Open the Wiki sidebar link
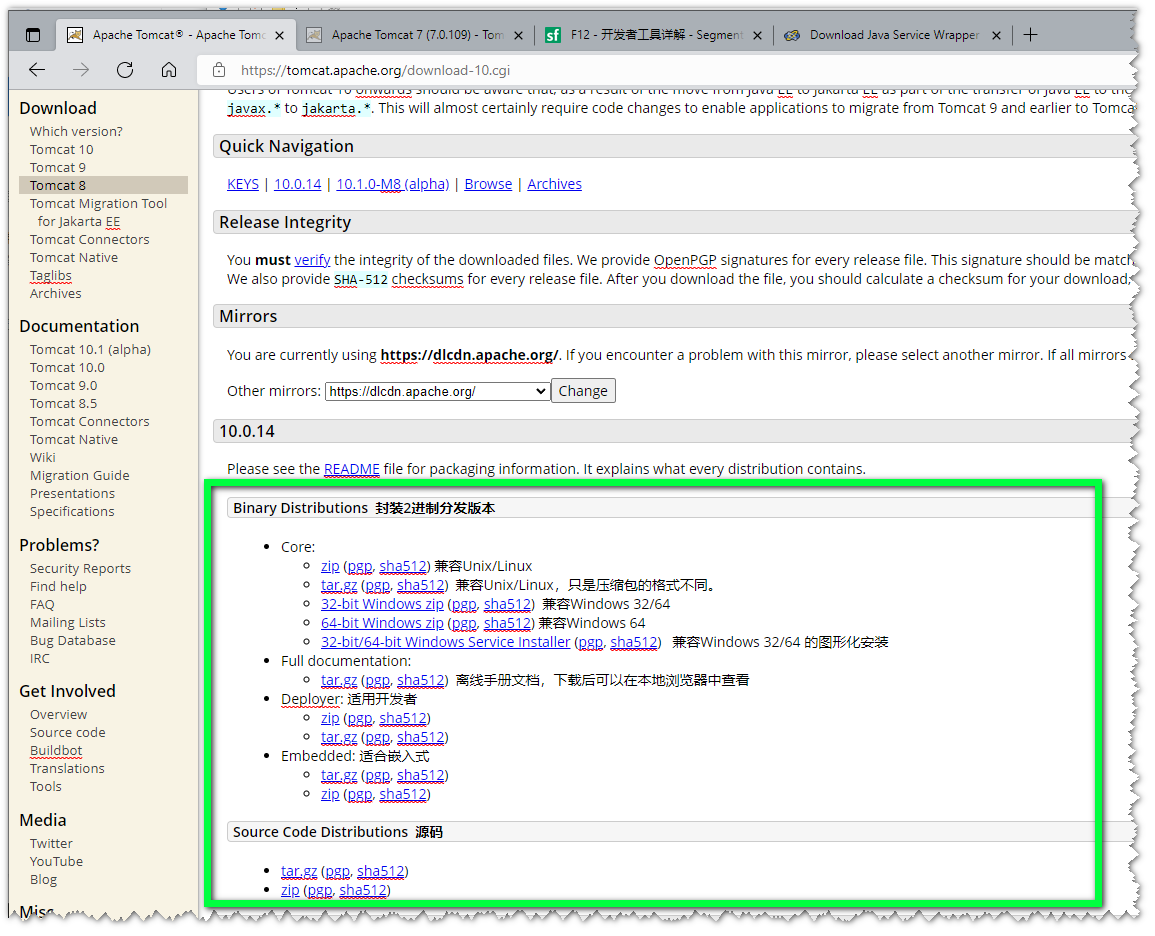This screenshot has width=1155, height=936. (x=43, y=458)
